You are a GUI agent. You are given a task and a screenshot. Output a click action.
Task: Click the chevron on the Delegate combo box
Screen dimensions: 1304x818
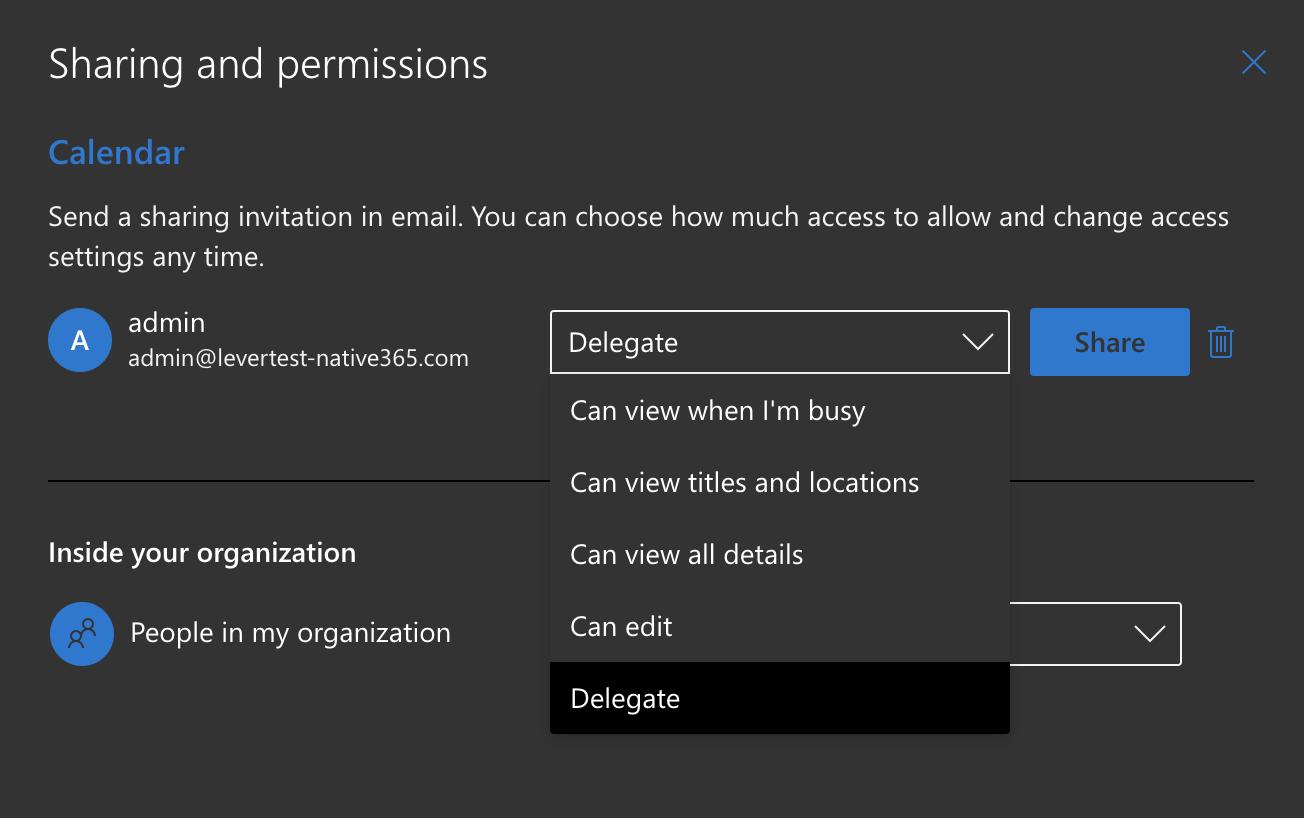click(x=976, y=341)
